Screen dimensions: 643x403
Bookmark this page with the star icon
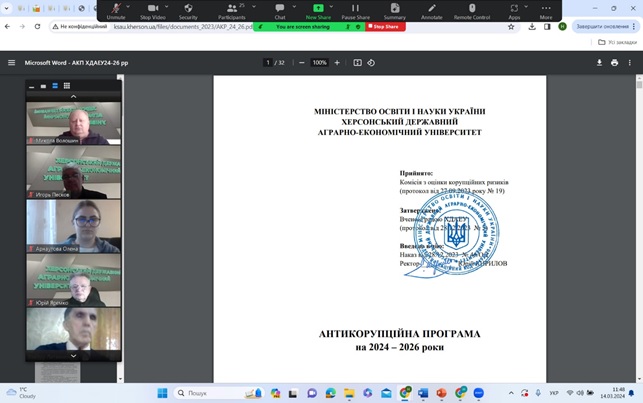coord(511,27)
